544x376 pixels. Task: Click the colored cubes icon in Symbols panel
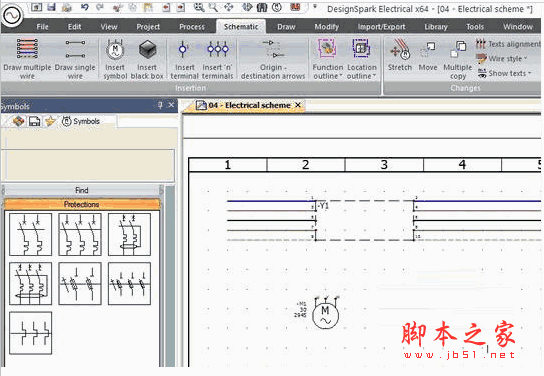coord(18,121)
